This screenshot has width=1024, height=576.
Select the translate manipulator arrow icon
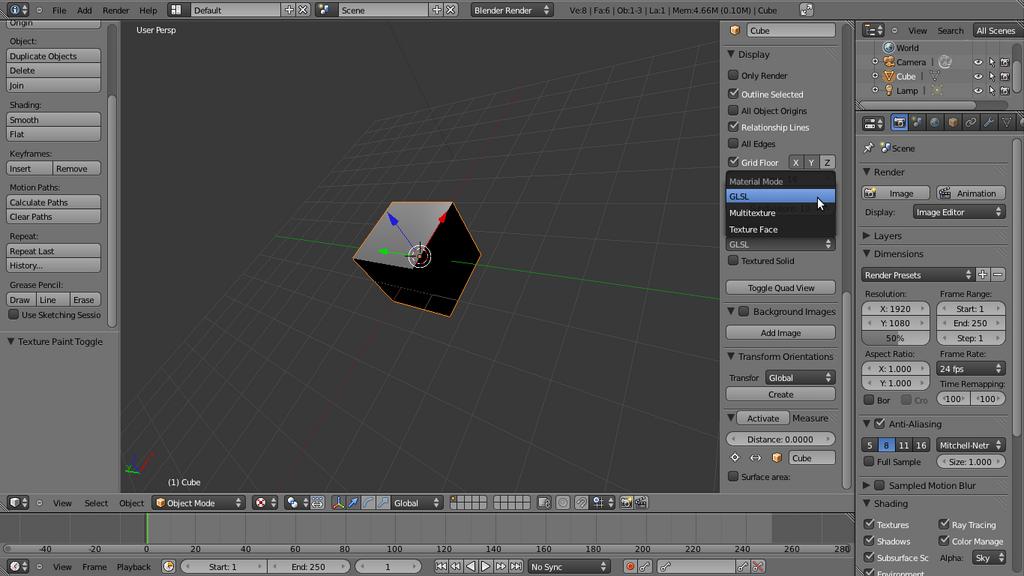pos(353,503)
